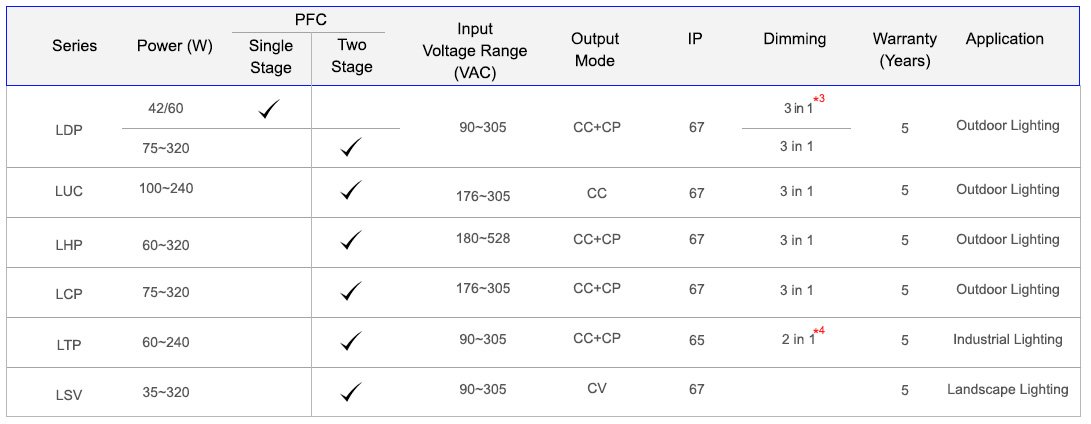The width and height of the screenshot is (1091, 424).
Task: Click the red *3 footnote marker
Action: [x=819, y=99]
